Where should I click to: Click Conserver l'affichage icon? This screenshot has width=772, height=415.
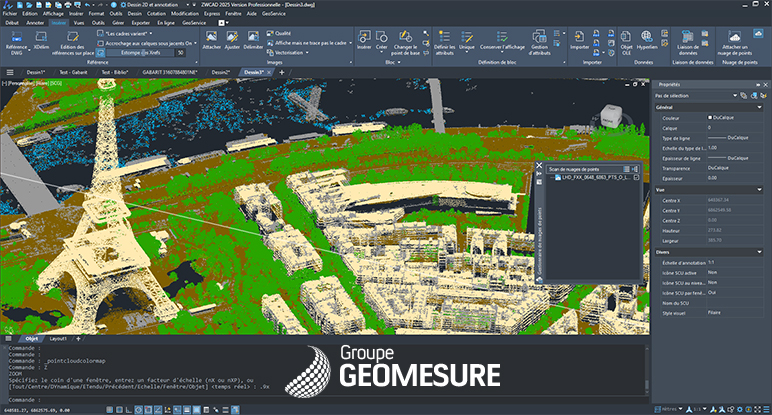click(x=502, y=37)
